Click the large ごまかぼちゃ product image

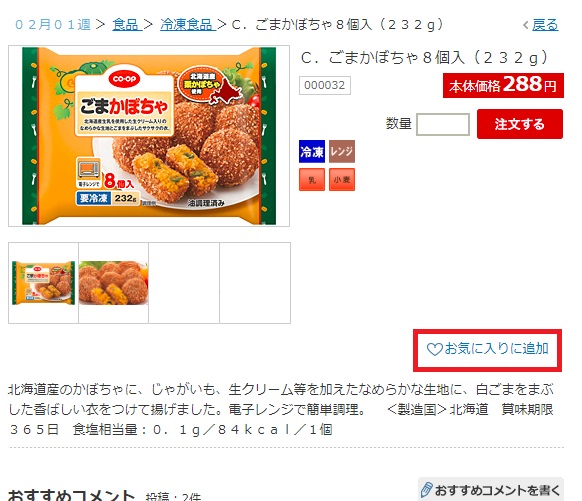149,136
